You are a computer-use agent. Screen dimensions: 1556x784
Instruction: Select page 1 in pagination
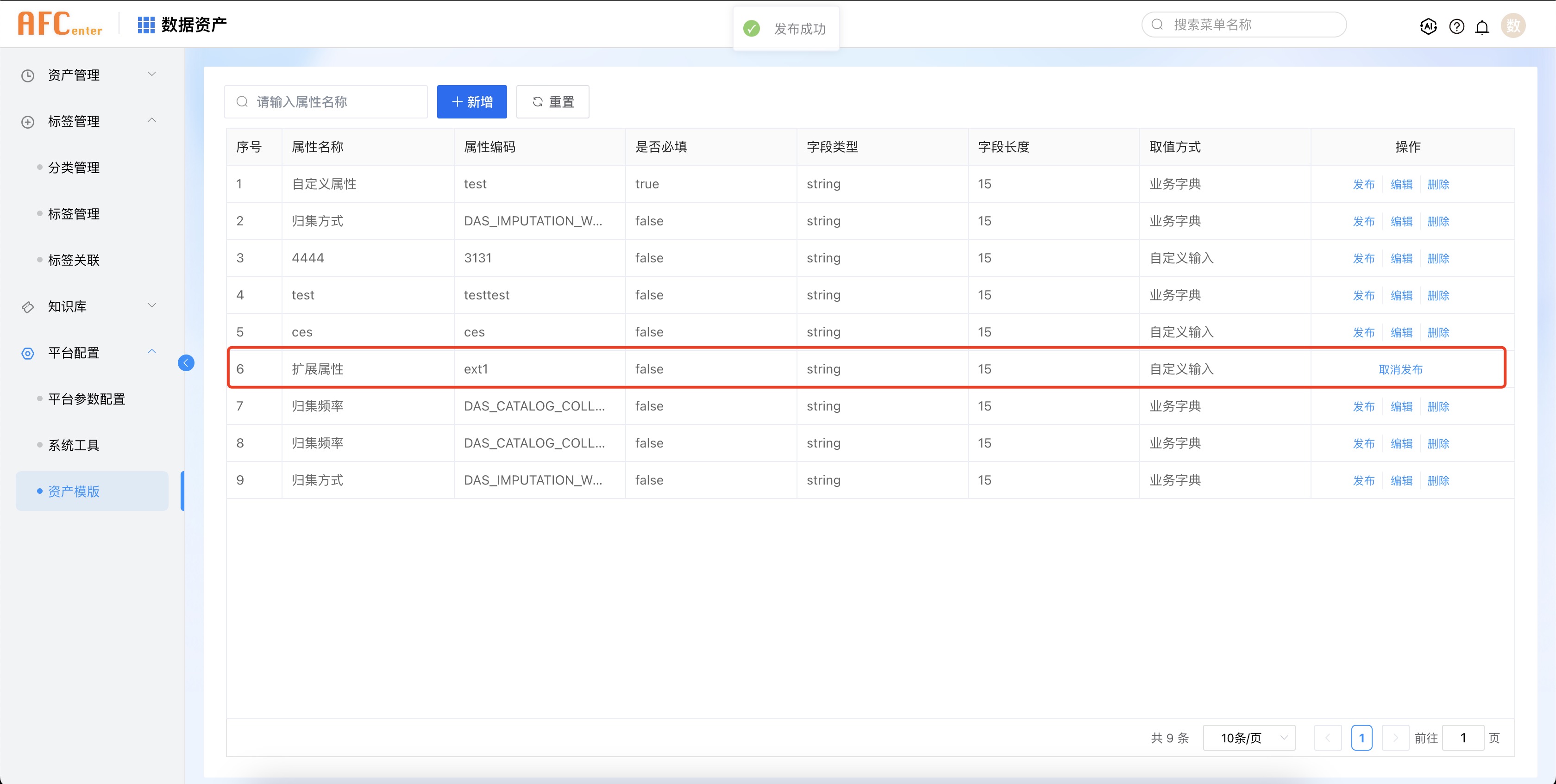pyautogui.click(x=1361, y=738)
